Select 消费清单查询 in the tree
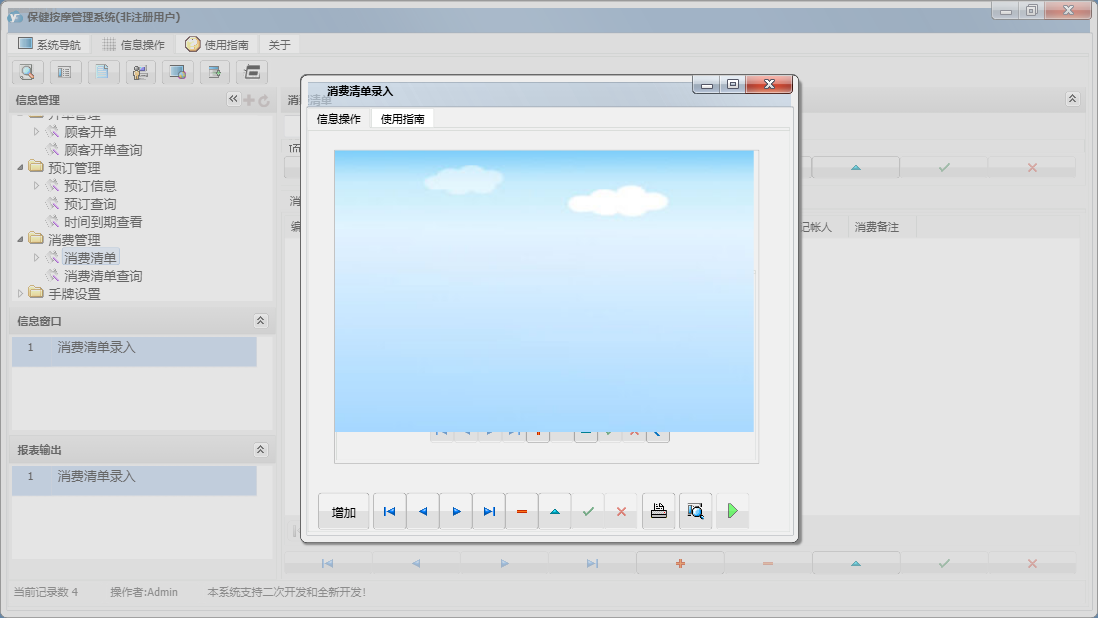The width and height of the screenshot is (1098, 618). (103, 276)
